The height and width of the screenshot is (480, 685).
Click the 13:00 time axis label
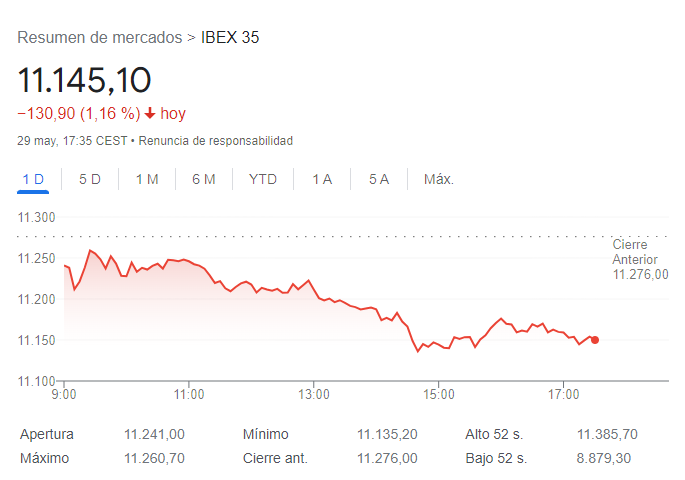click(314, 394)
